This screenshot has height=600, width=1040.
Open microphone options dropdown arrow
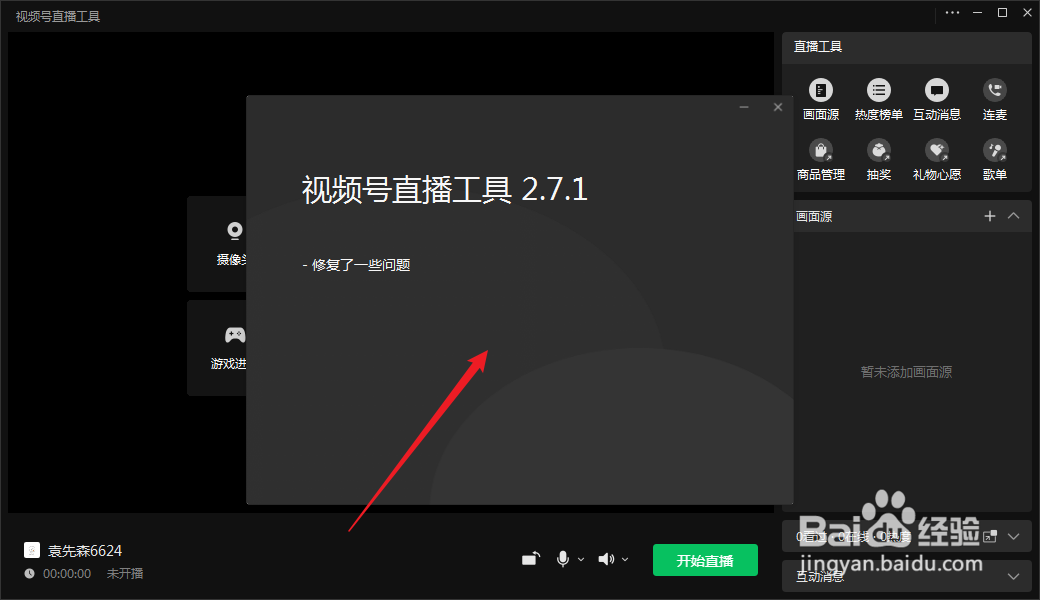(x=581, y=560)
